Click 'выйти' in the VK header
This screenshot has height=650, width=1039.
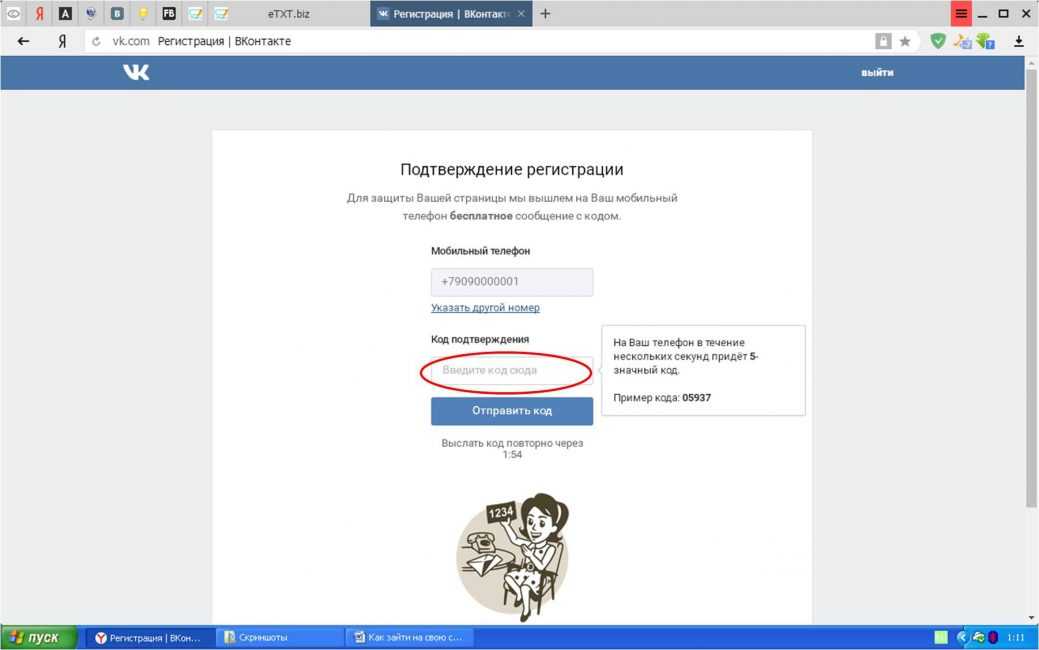tap(877, 72)
